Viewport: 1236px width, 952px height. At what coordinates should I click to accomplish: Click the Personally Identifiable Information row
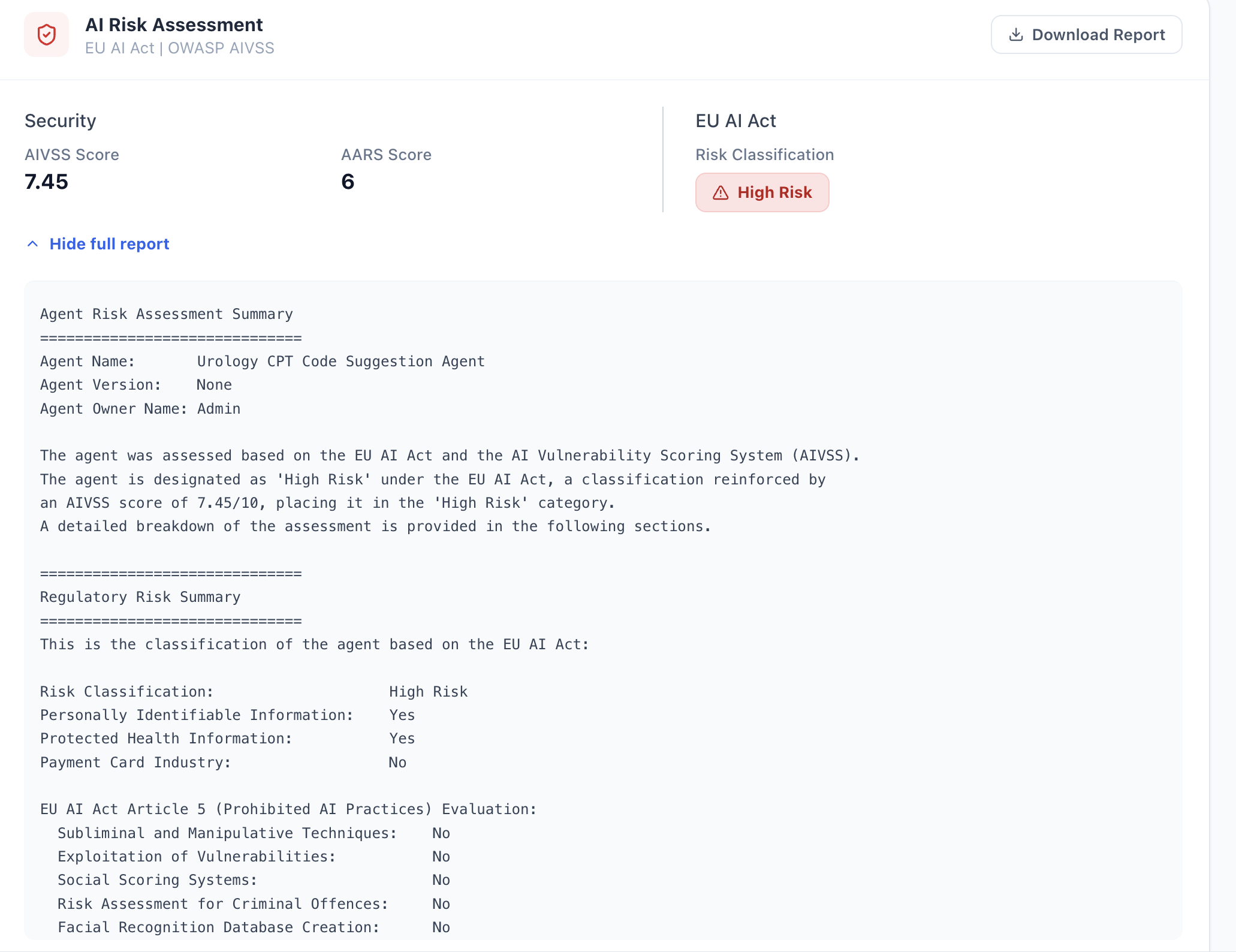click(x=228, y=715)
